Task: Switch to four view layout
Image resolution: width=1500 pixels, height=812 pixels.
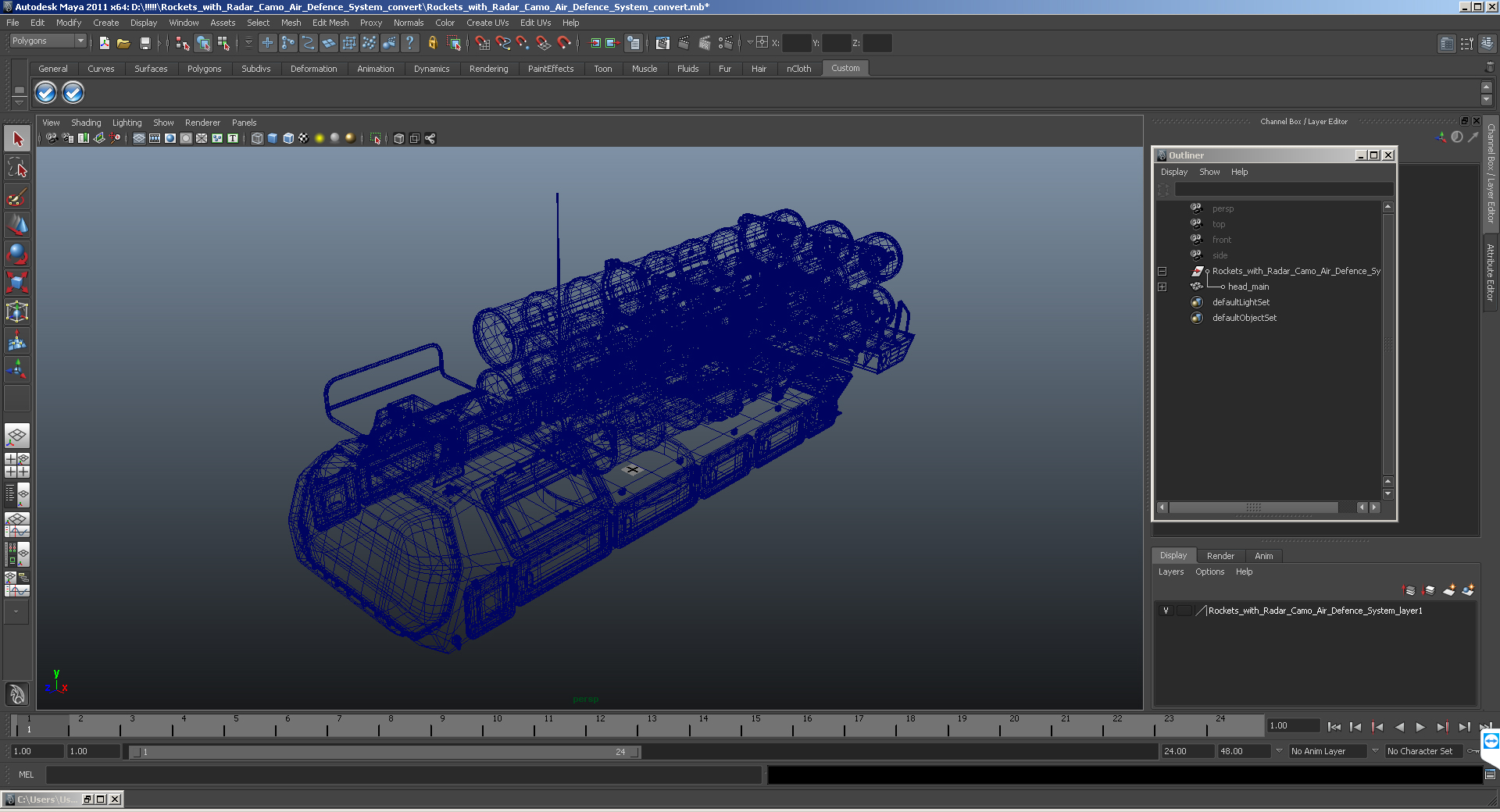Action: (17, 465)
